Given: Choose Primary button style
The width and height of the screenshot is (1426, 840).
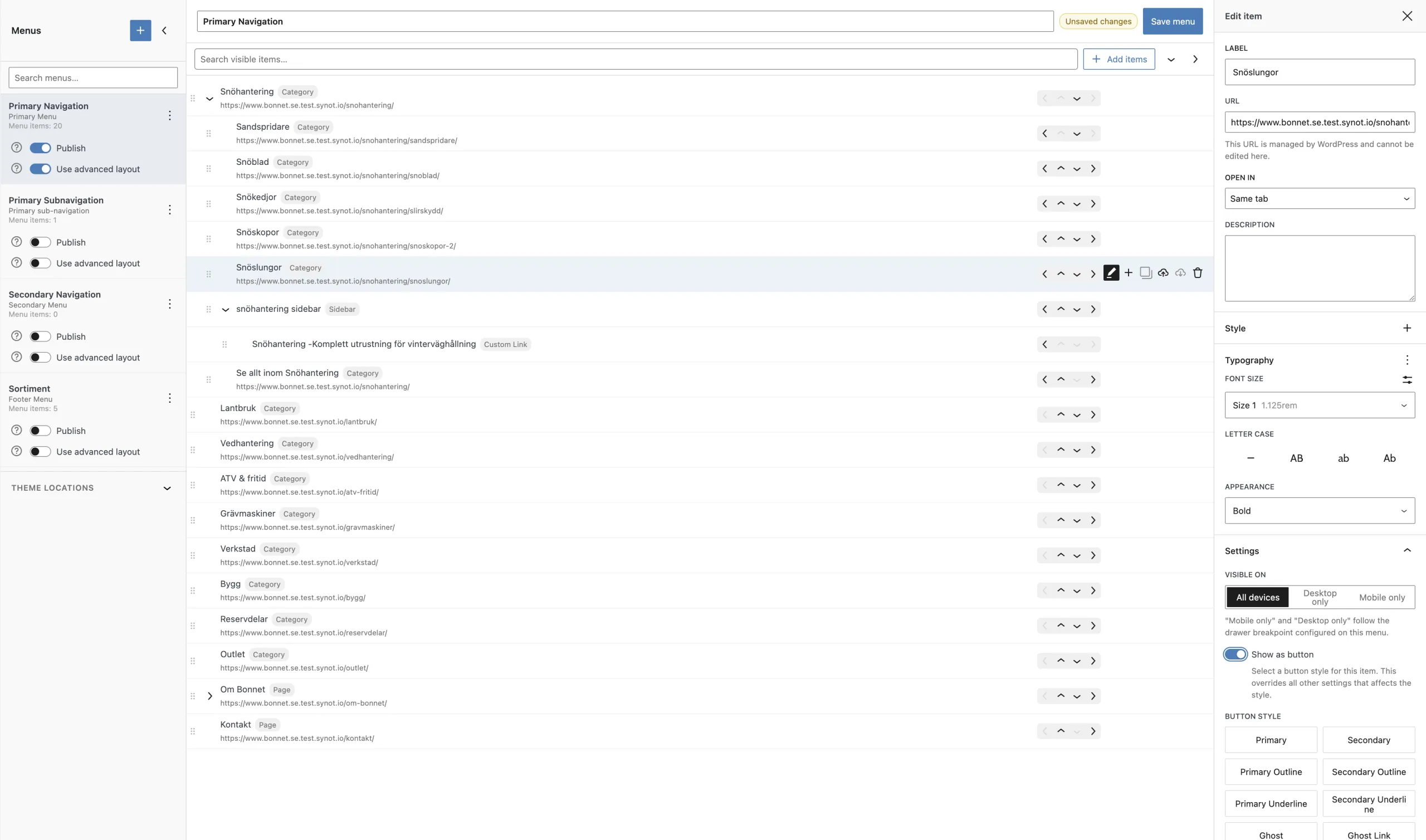Looking at the screenshot, I should pos(1271,740).
